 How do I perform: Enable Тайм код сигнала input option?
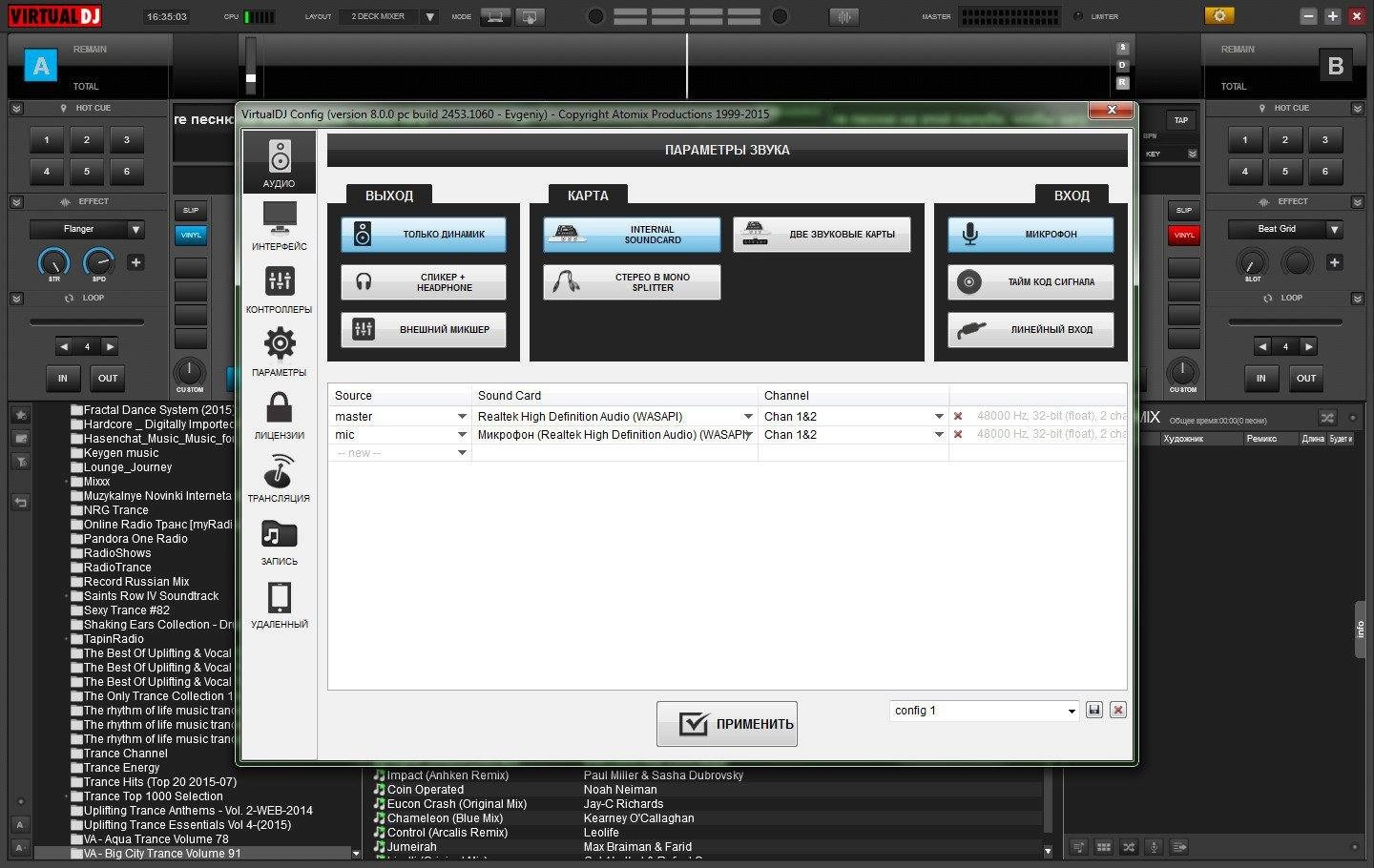[x=1030, y=282]
